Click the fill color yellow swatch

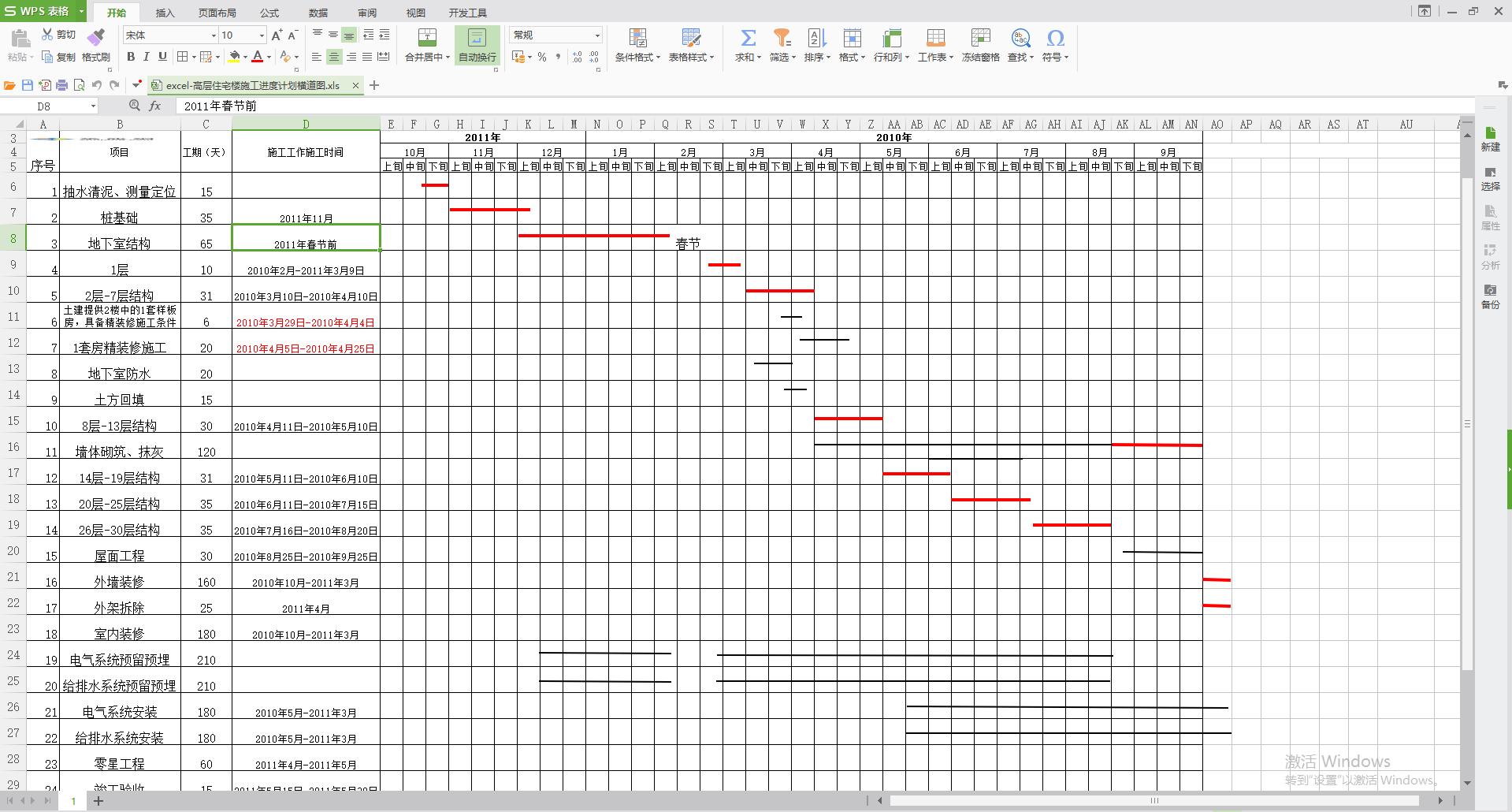(x=234, y=57)
